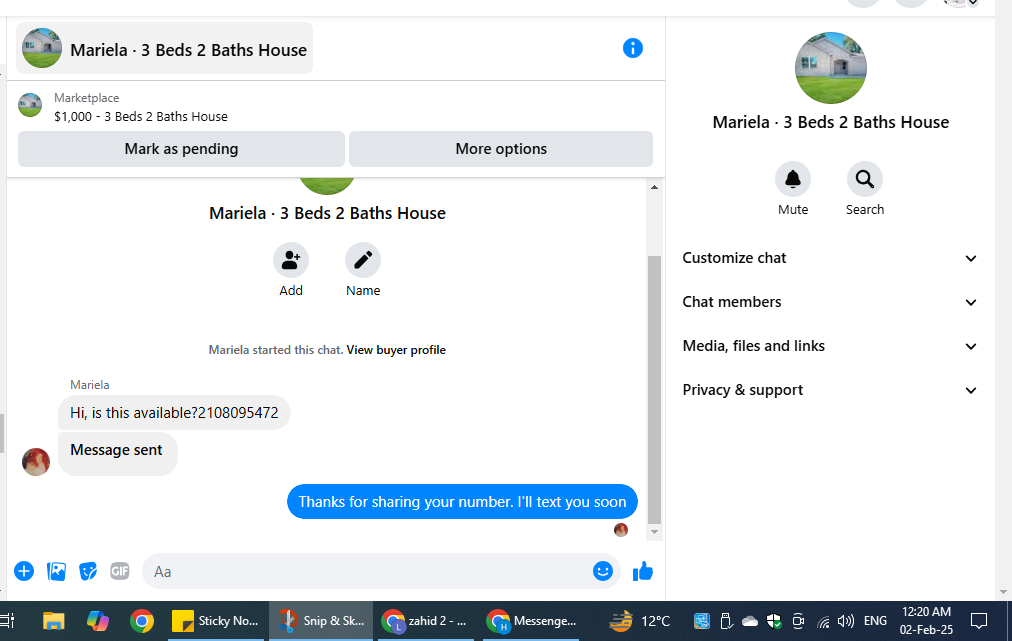This screenshot has width=1012, height=641.
Task: Click the chat scrollbar up arrow
Action: (654, 187)
